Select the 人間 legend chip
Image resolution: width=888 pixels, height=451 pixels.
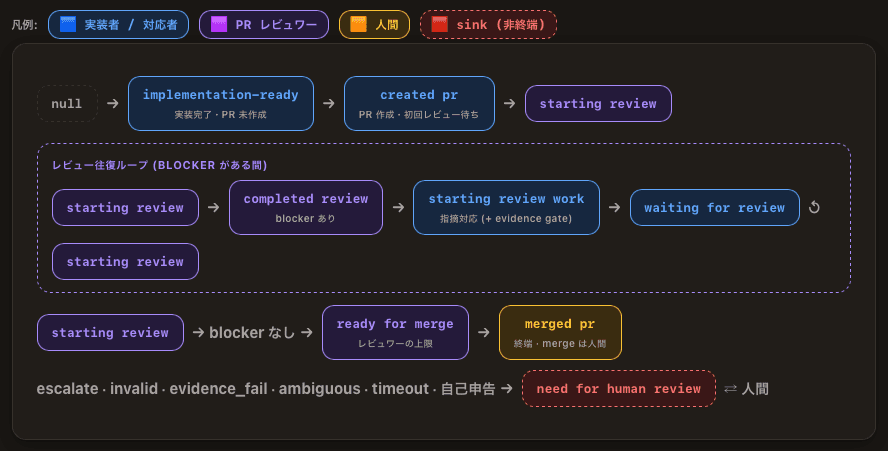(374, 24)
